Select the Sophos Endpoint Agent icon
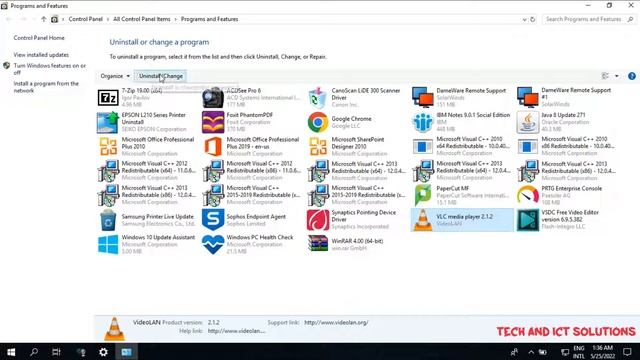 coord(213,220)
